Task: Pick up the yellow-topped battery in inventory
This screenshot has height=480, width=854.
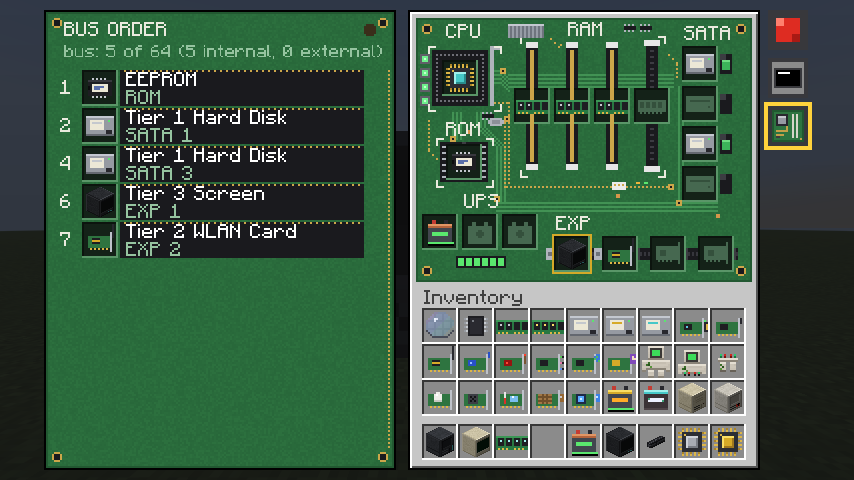Action: [619, 398]
